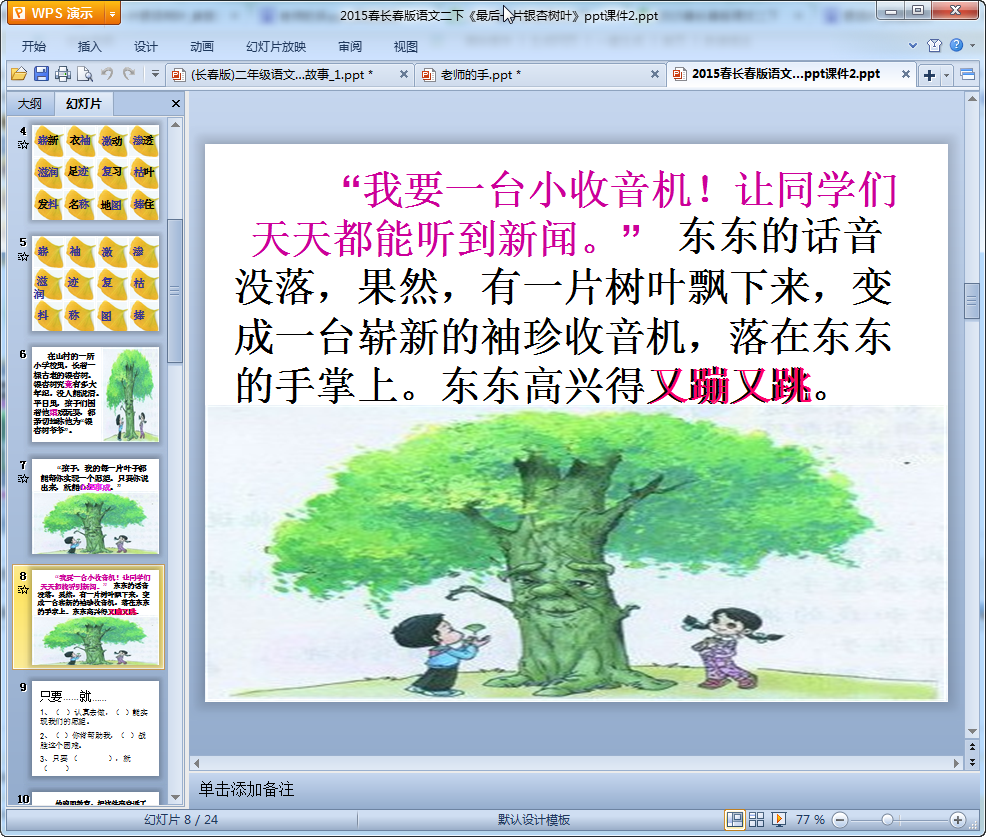Viewport: 986px width, 837px height.
Task: Open the 幻灯片放映 ribbon tab
Action: pos(276,47)
